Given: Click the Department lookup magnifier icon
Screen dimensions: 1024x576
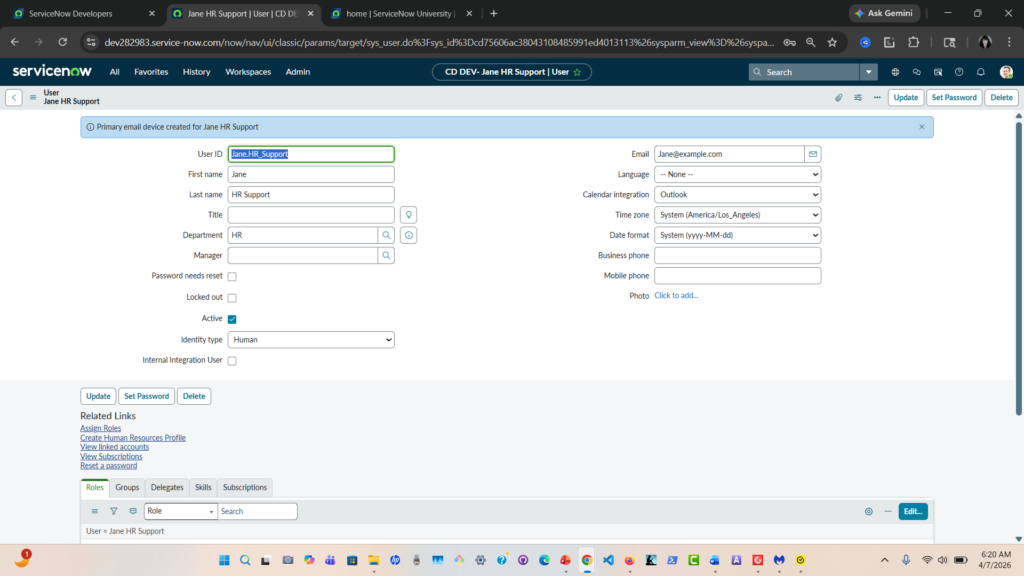Looking at the screenshot, I should [386, 235].
